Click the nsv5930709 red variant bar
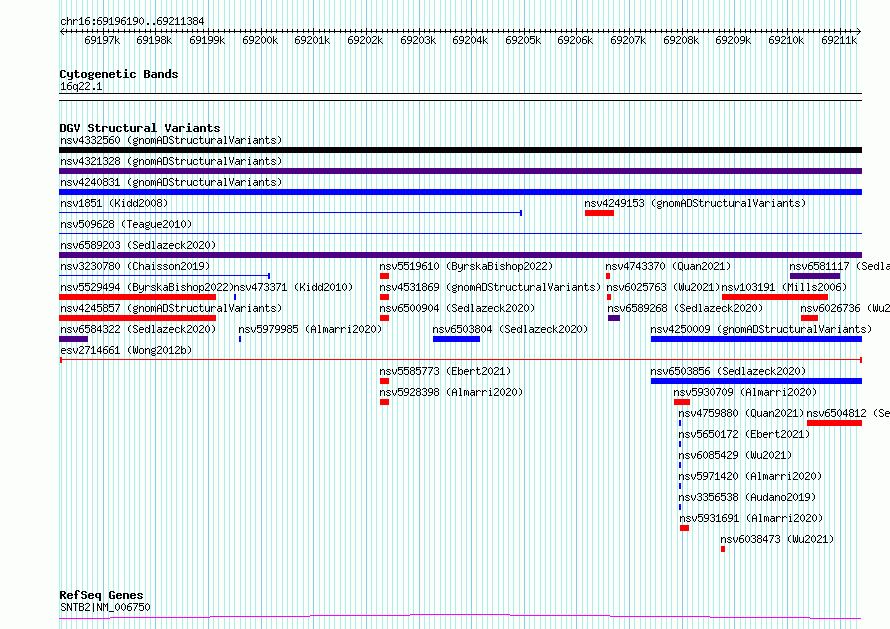This screenshot has width=890, height=629. tap(682, 402)
